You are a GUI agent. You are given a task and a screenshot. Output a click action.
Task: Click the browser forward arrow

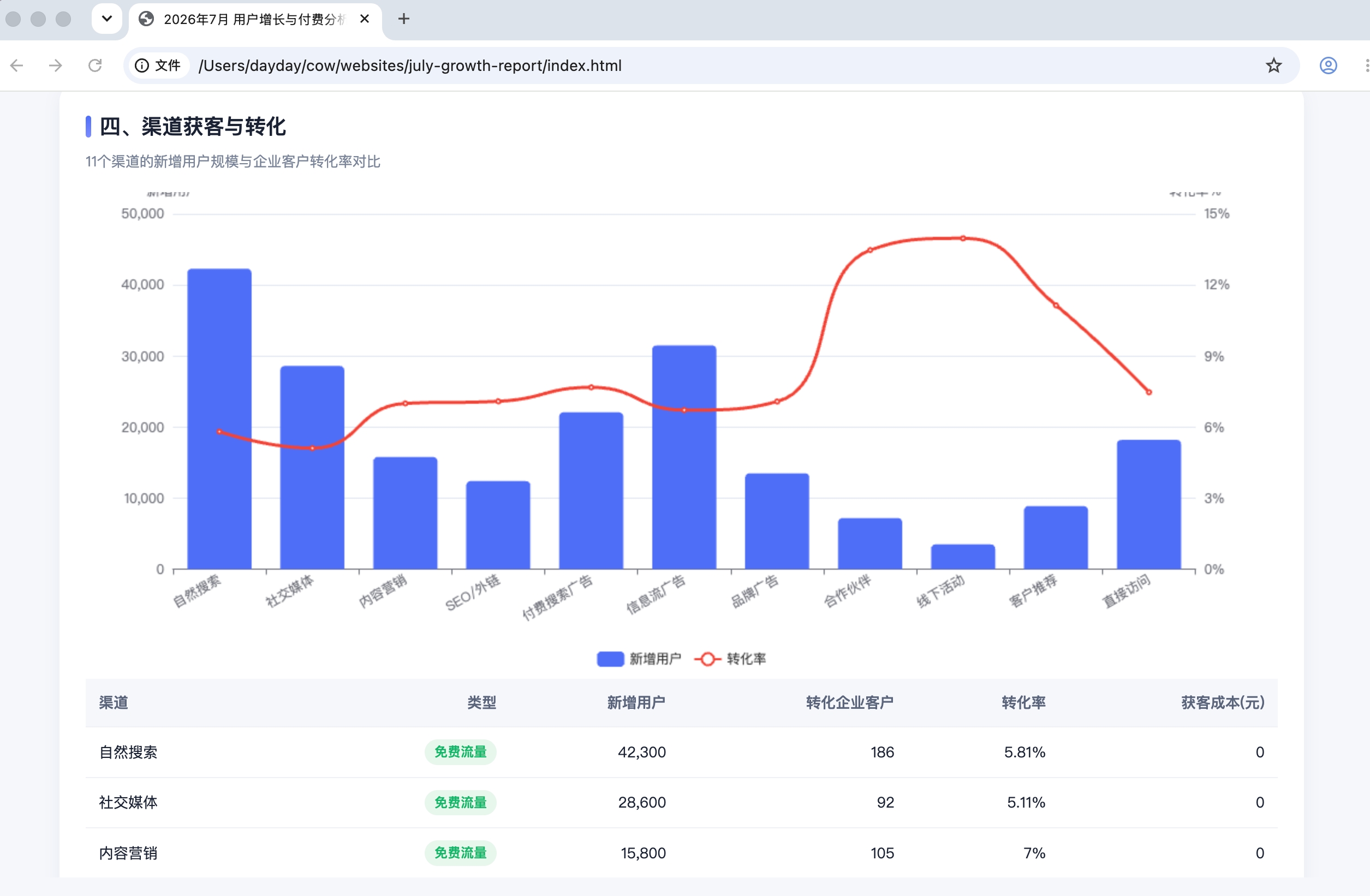tap(55, 65)
